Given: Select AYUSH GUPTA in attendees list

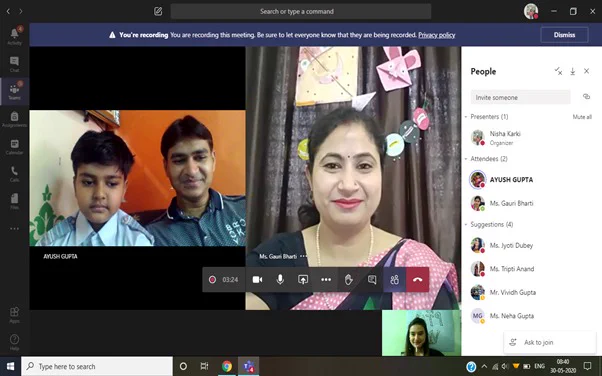Looking at the screenshot, I should [x=531, y=179].
